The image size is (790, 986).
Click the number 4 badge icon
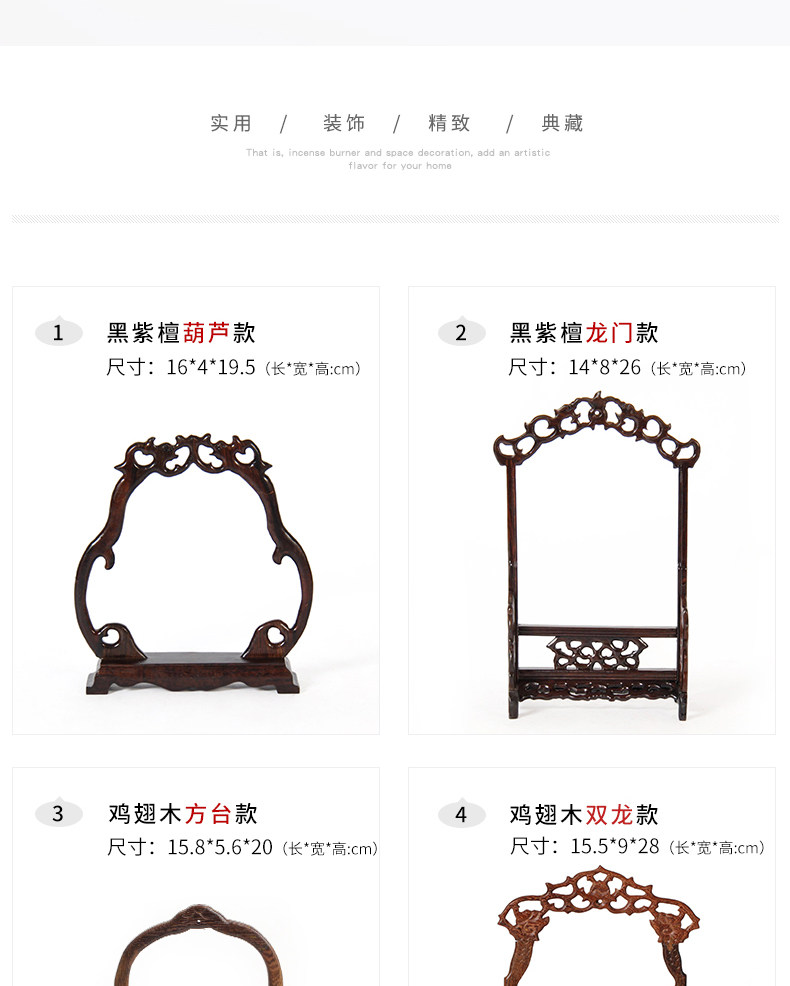tap(461, 814)
